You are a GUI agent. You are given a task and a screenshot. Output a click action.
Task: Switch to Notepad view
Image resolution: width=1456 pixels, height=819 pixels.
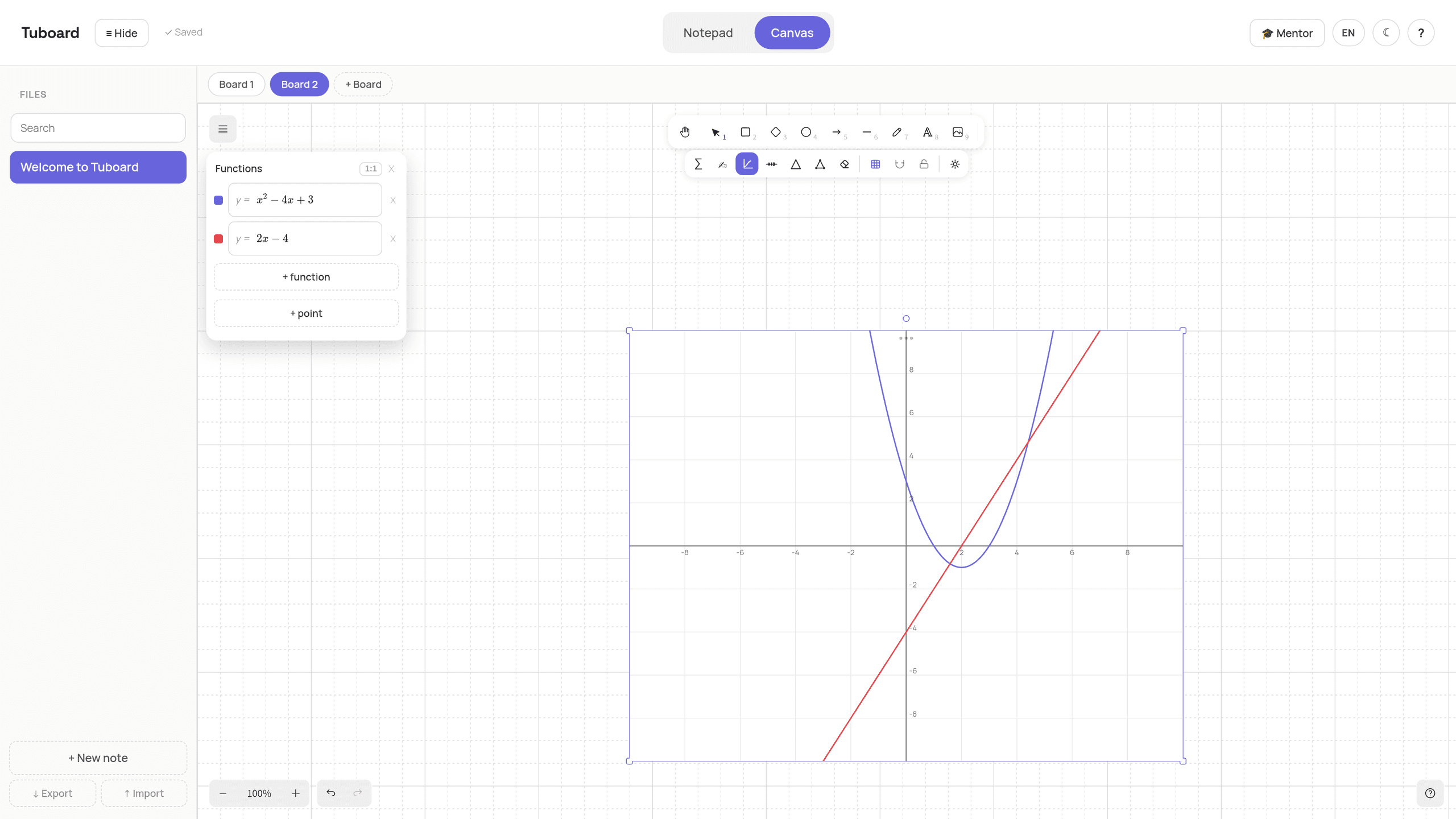[708, 32]
